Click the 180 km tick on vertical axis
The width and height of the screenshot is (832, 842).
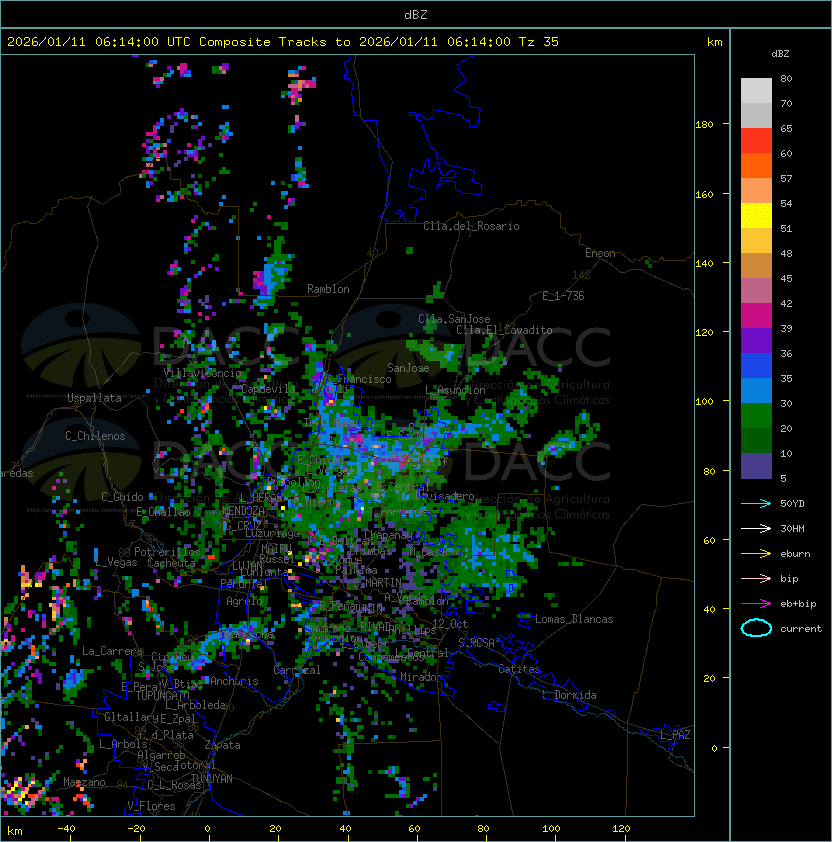(704, 125)
